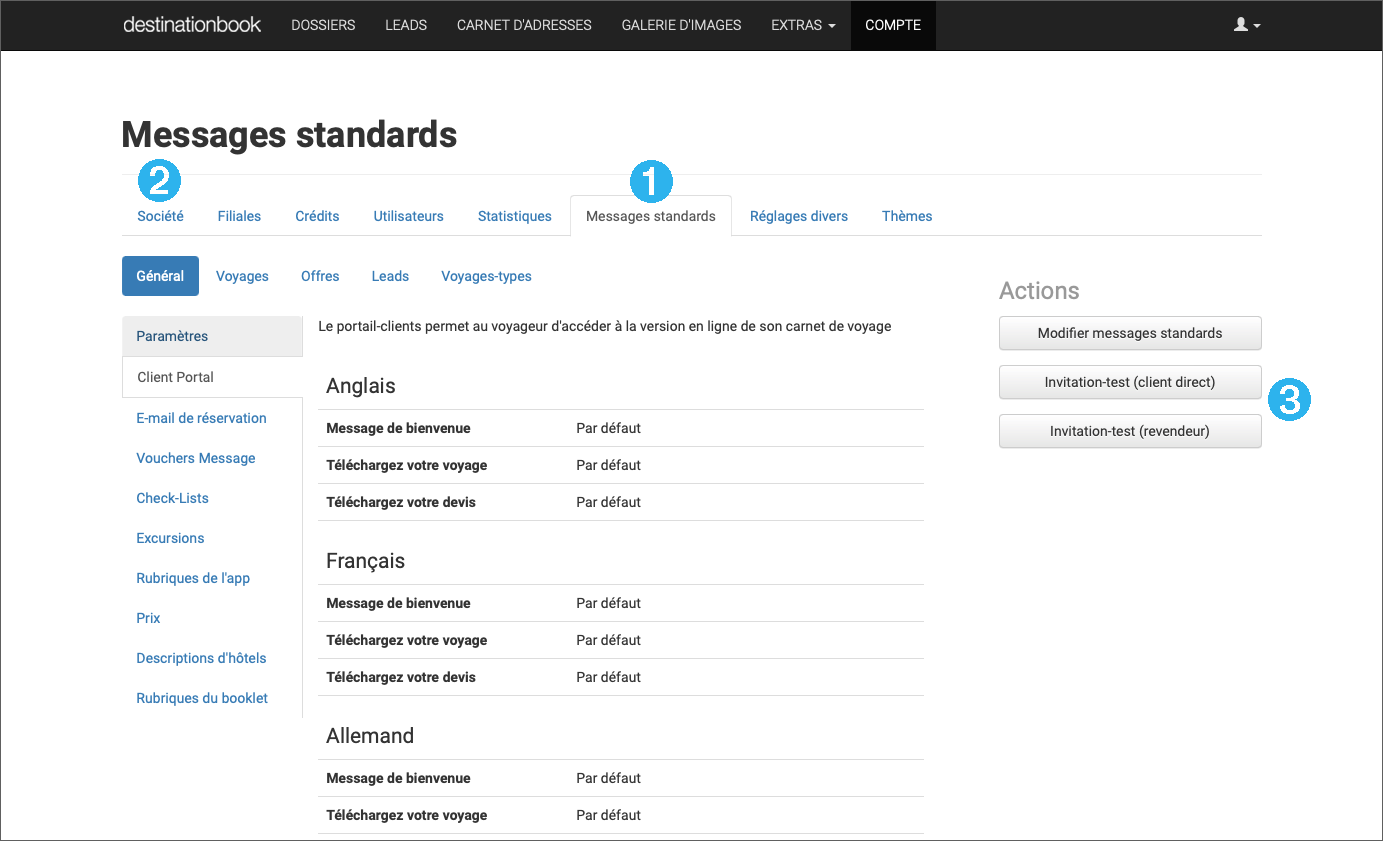Open the Réglages divers tab

(x=798, y=216)
